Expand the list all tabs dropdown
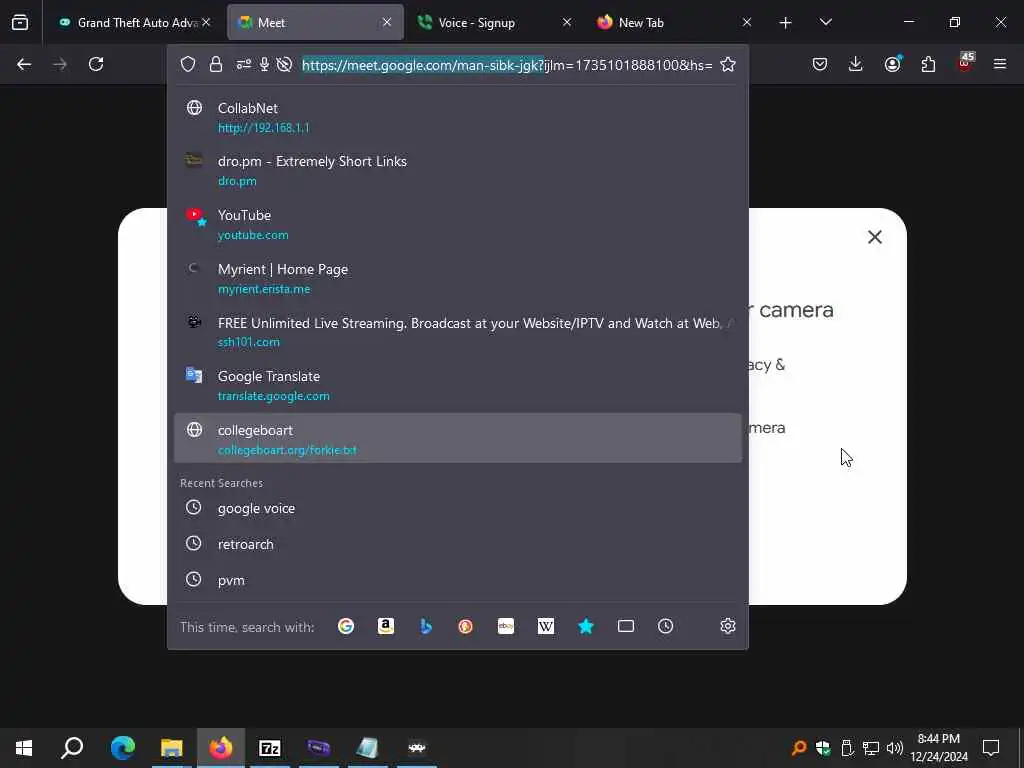 825,22
